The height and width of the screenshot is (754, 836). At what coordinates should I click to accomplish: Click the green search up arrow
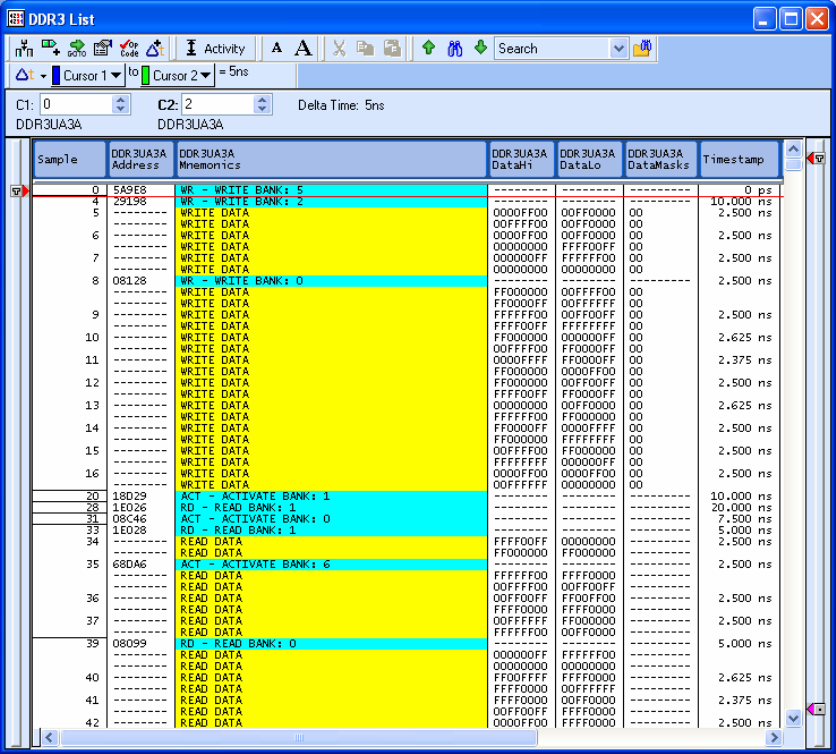(429, 48)
